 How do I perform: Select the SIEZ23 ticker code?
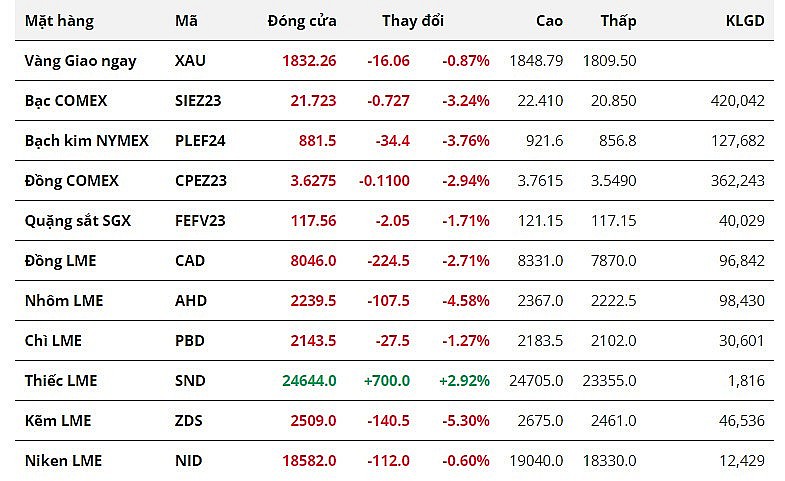[x=200, y=100]
